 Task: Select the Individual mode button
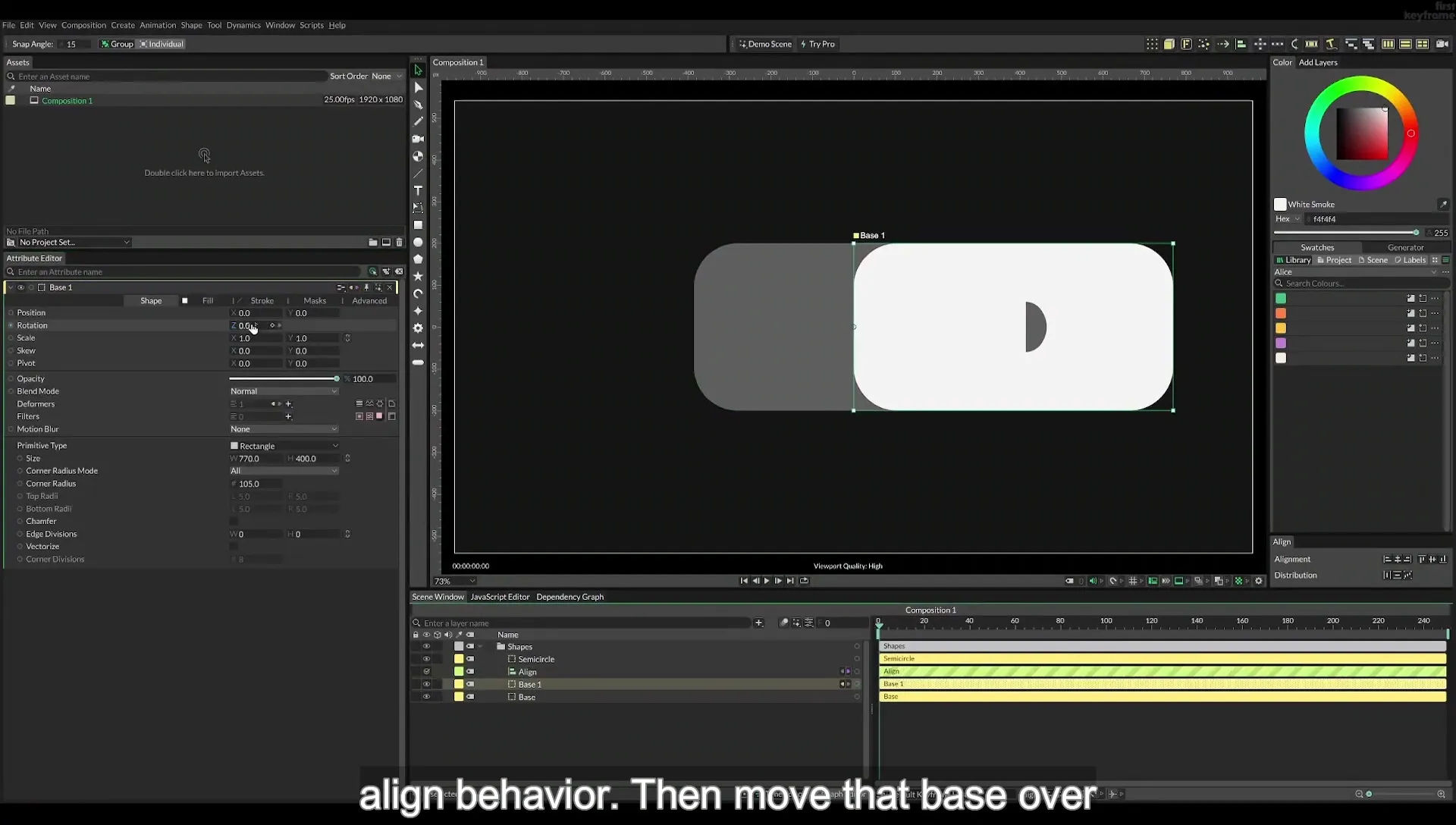[x=162, y=44]
